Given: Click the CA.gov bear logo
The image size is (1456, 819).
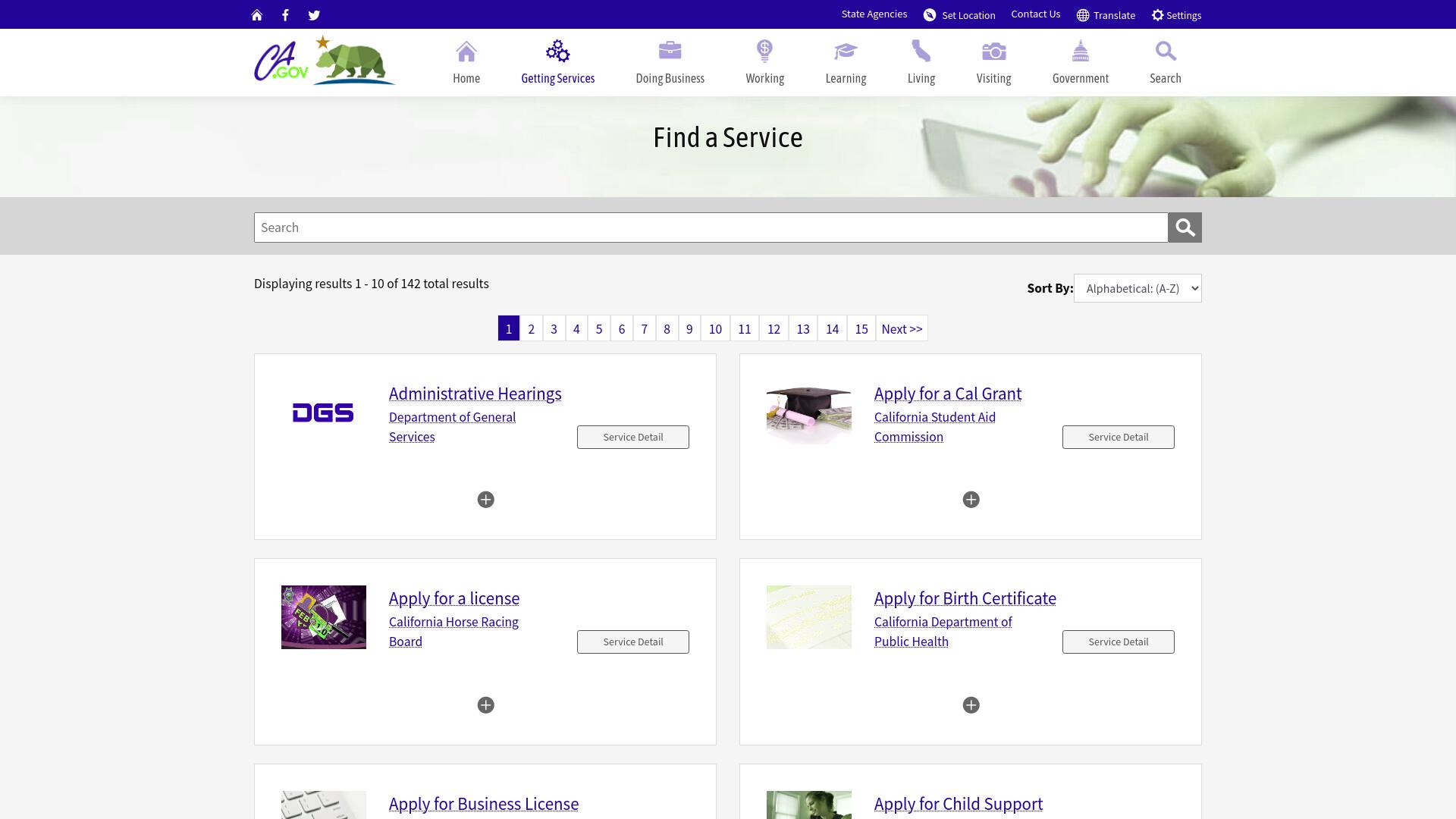Looking at the screenshot, I should [x=325, y=61].
